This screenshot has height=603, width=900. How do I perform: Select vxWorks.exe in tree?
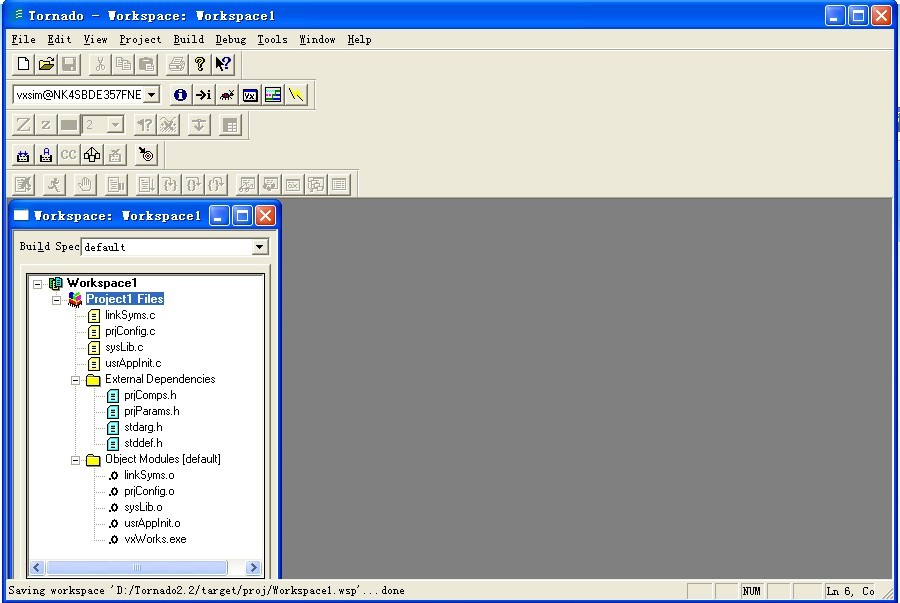(155, 539)
